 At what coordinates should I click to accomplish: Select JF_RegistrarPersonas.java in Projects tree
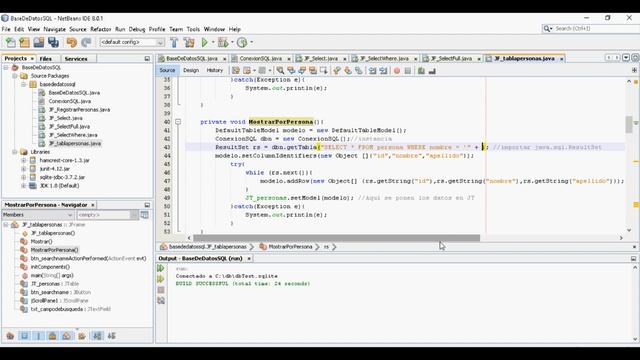click(x=79, y=110)
